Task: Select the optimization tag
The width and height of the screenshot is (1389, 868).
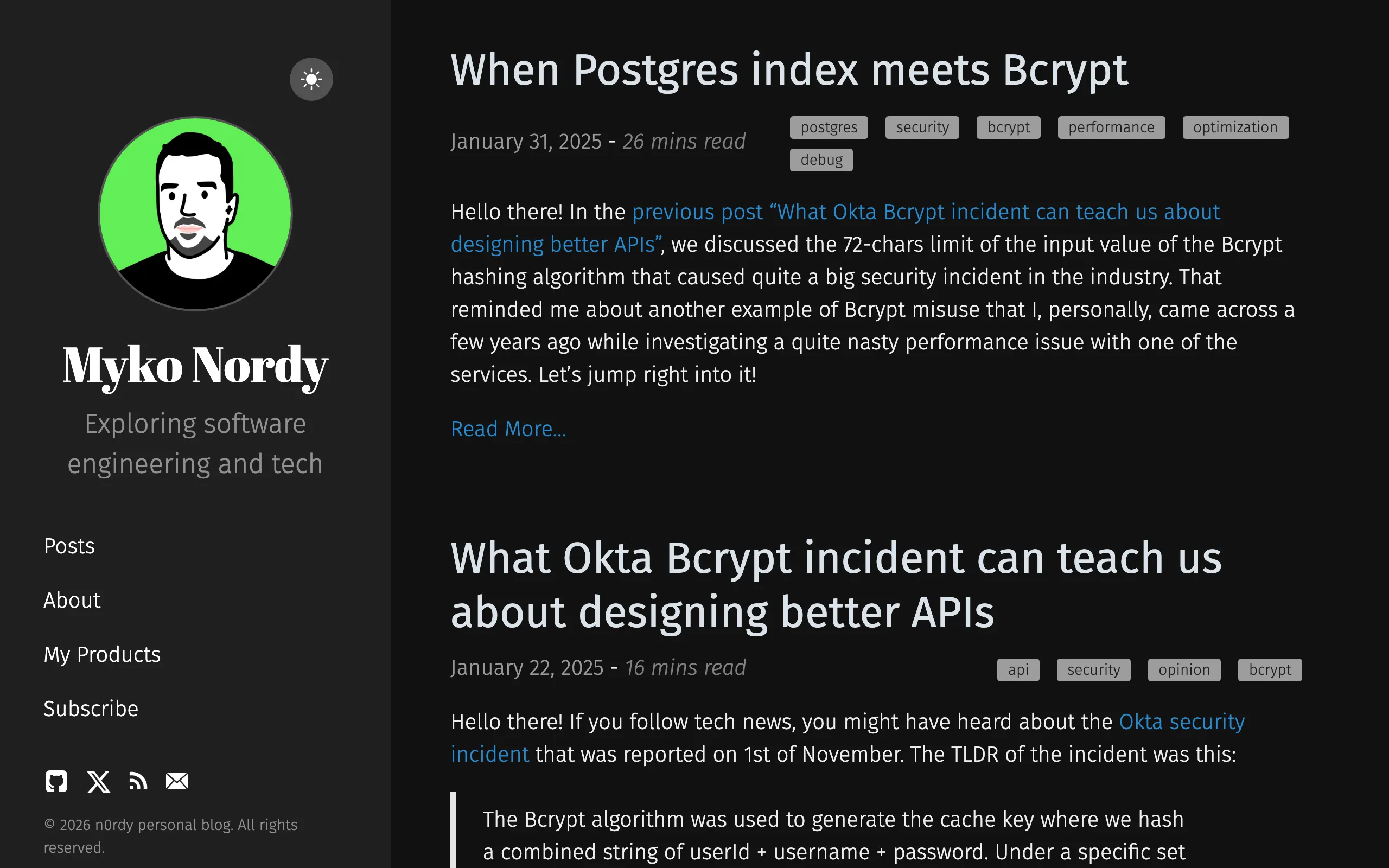Action: pos(1235,127)
